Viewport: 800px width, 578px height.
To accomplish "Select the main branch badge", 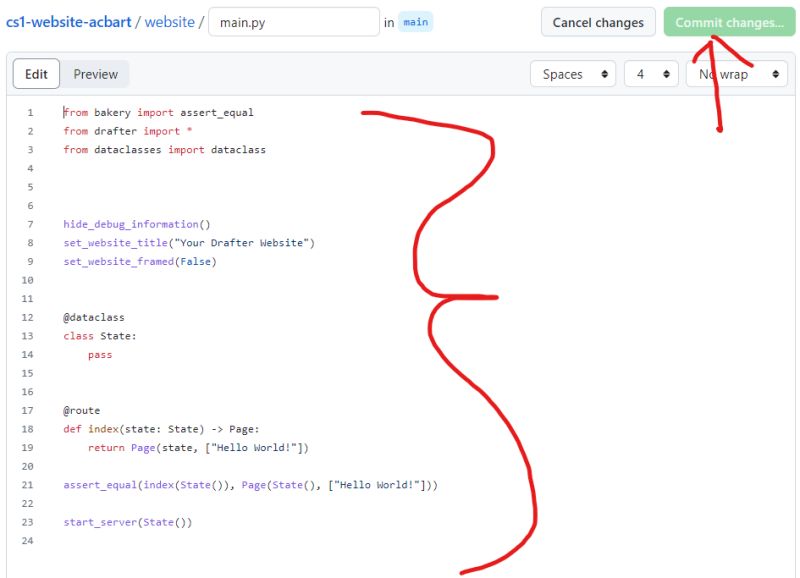I will click(416, 22).
